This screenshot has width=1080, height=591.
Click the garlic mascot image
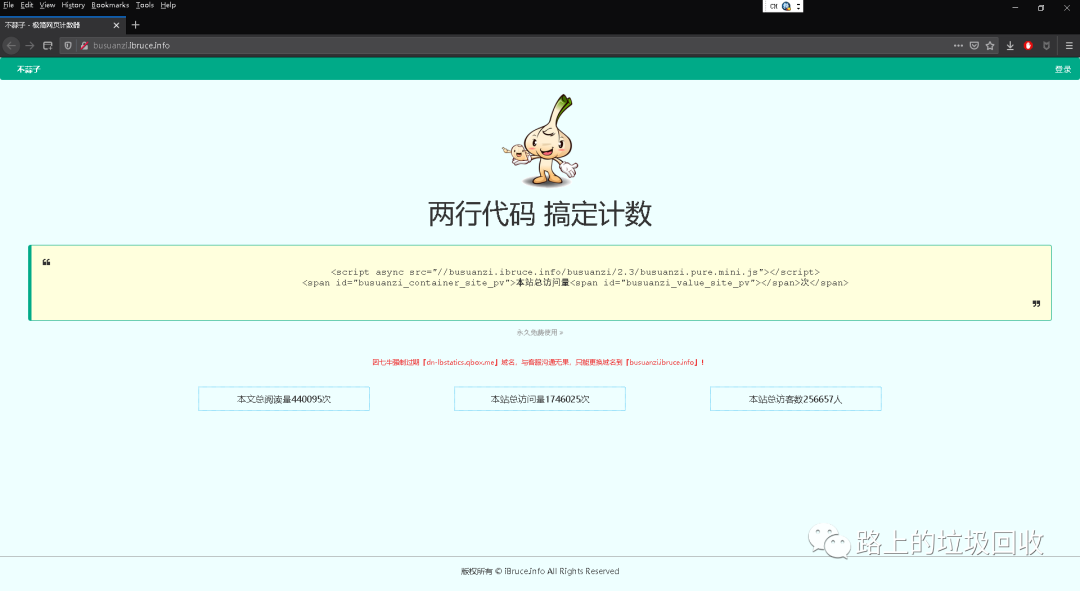click(541, 141)
